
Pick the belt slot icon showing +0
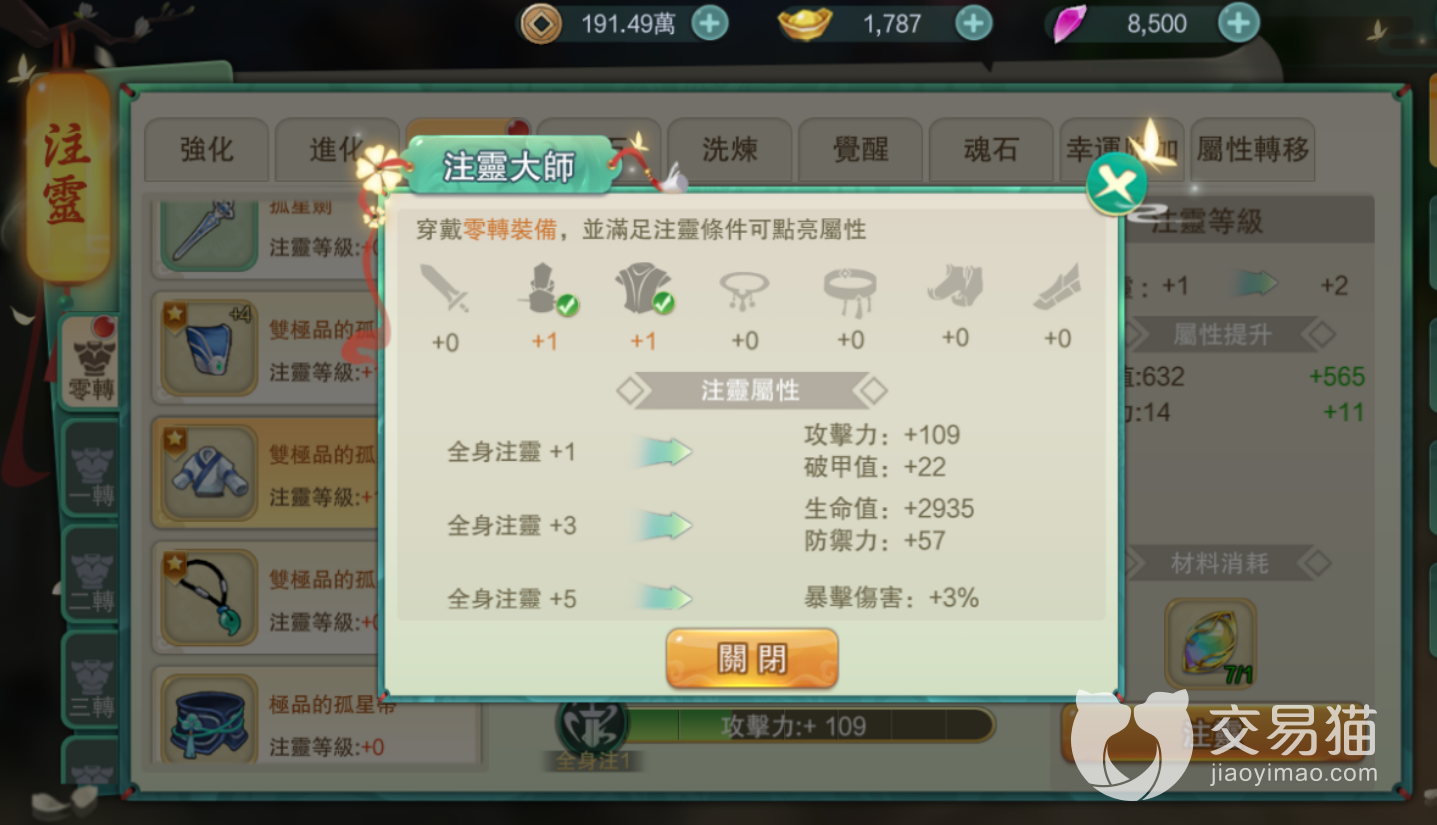coord(850,291)
